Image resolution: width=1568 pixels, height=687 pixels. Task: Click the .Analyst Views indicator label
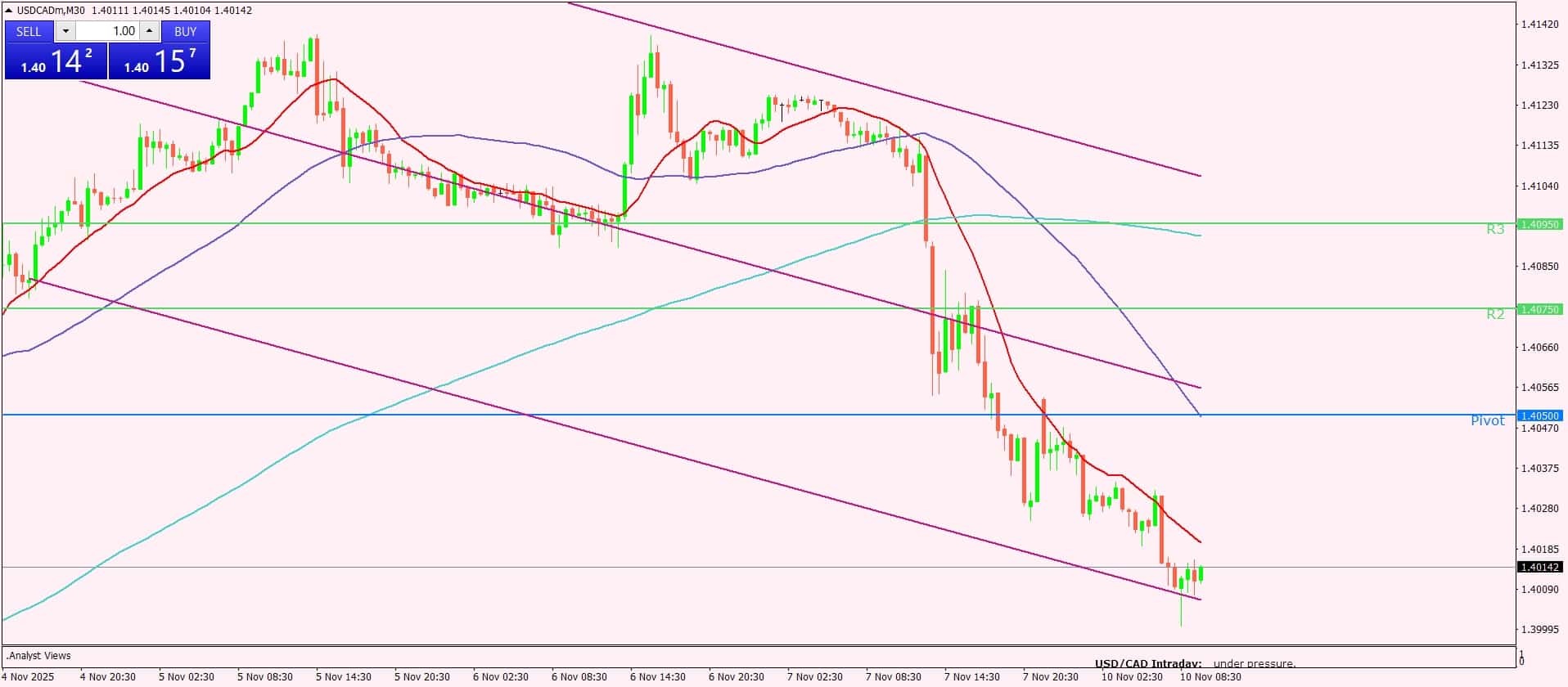[38, 656]
